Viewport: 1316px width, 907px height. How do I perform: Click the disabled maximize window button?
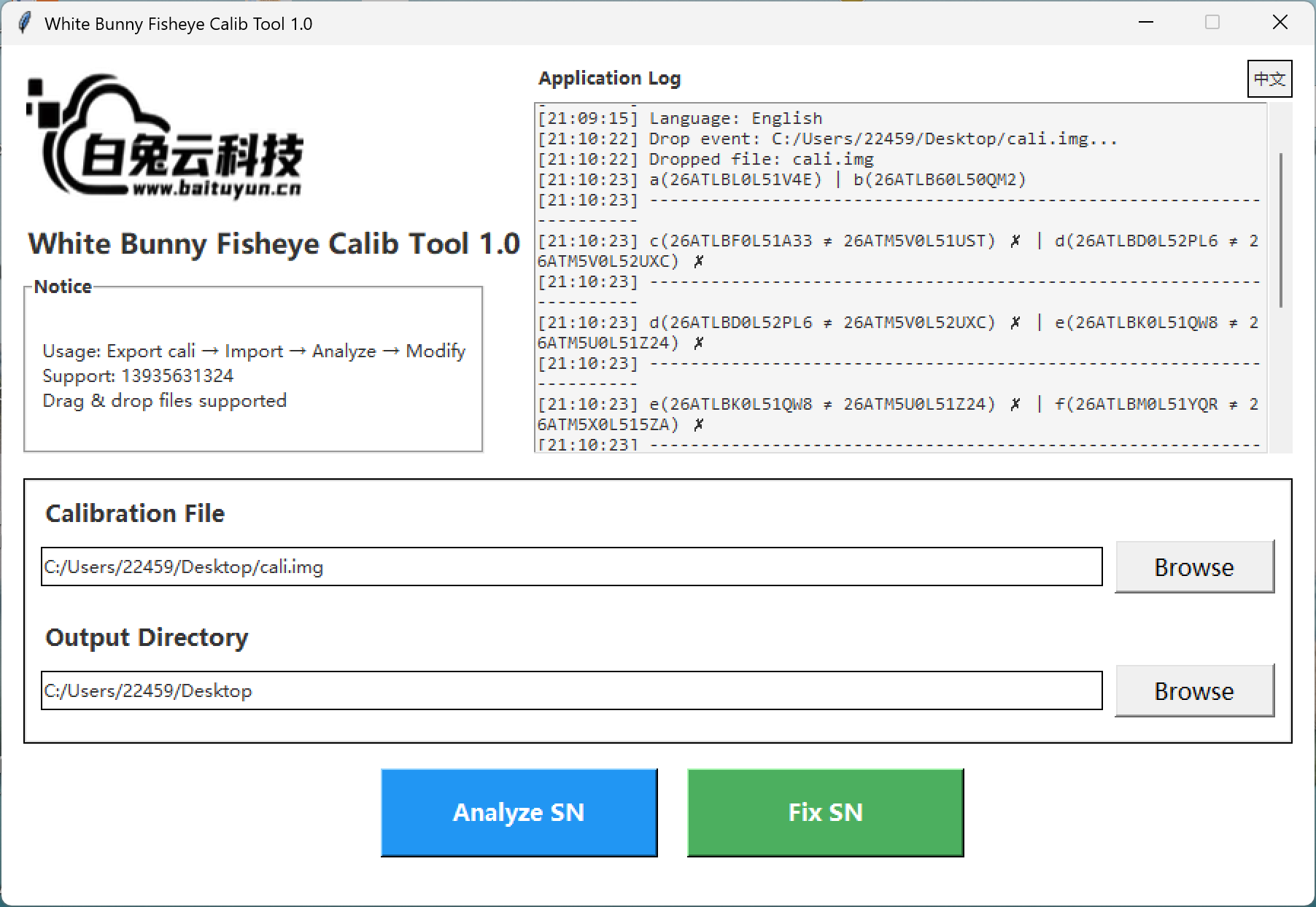[1212, 23]
